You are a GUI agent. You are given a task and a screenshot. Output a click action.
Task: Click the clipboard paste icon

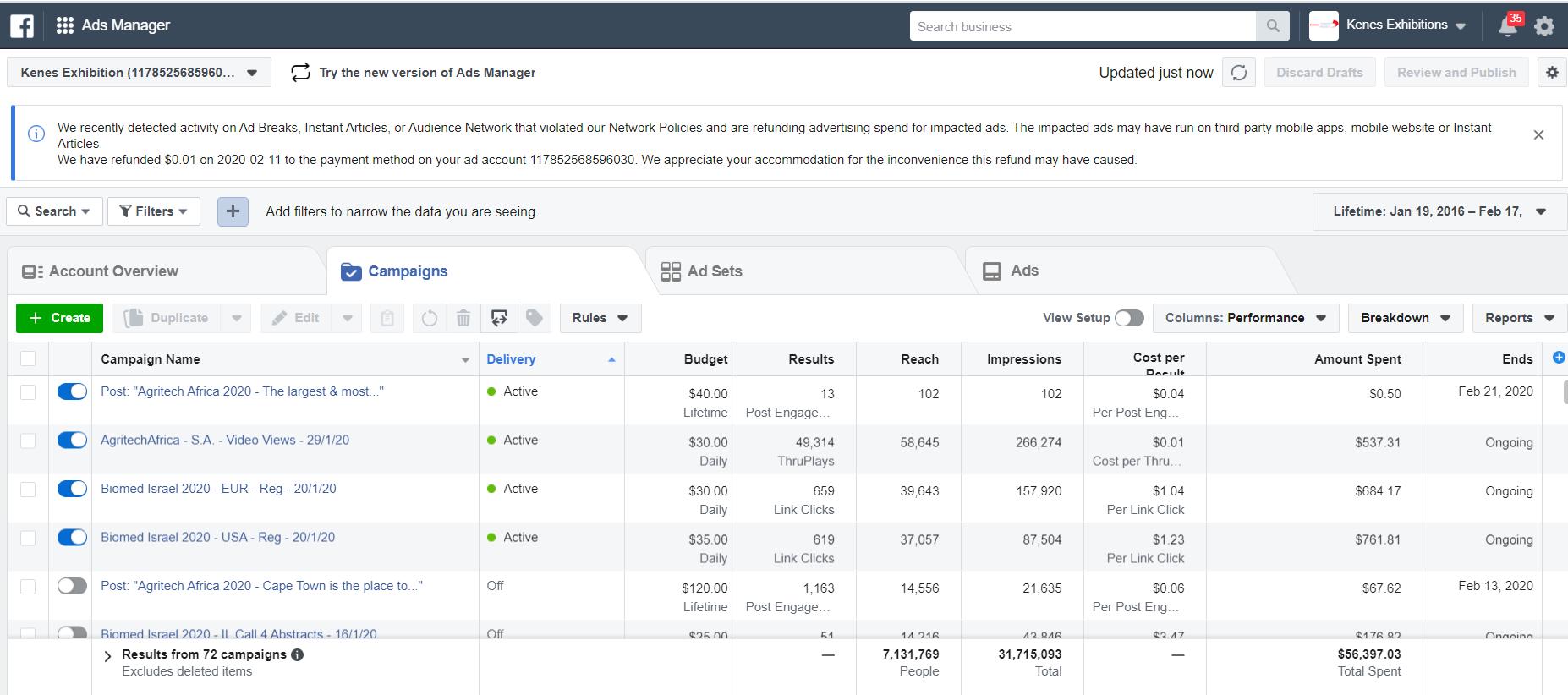(x=387, y=318)
